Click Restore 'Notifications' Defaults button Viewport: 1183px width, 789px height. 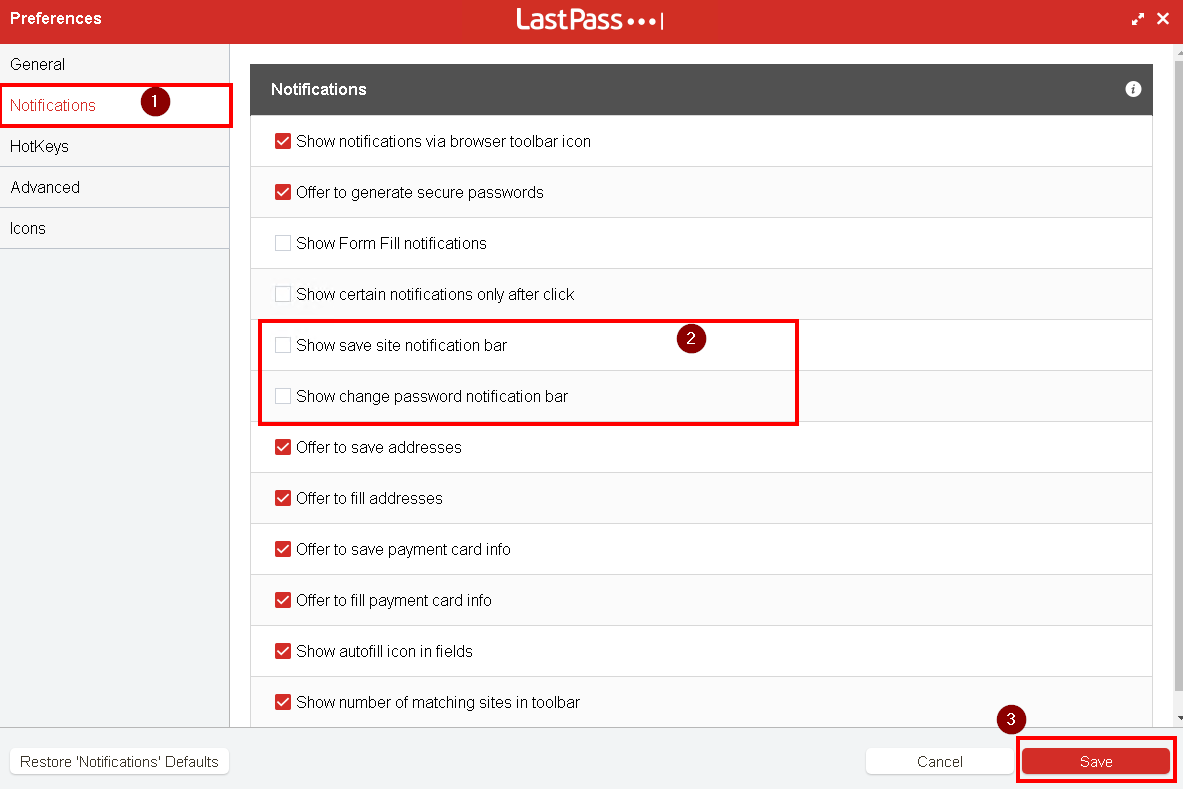(x=119, y=762)
